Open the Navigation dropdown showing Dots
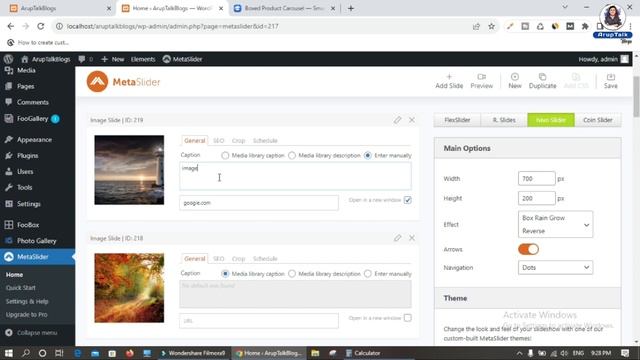The width and height of the screenshot is (640, 360). click(x=556, y=267)
